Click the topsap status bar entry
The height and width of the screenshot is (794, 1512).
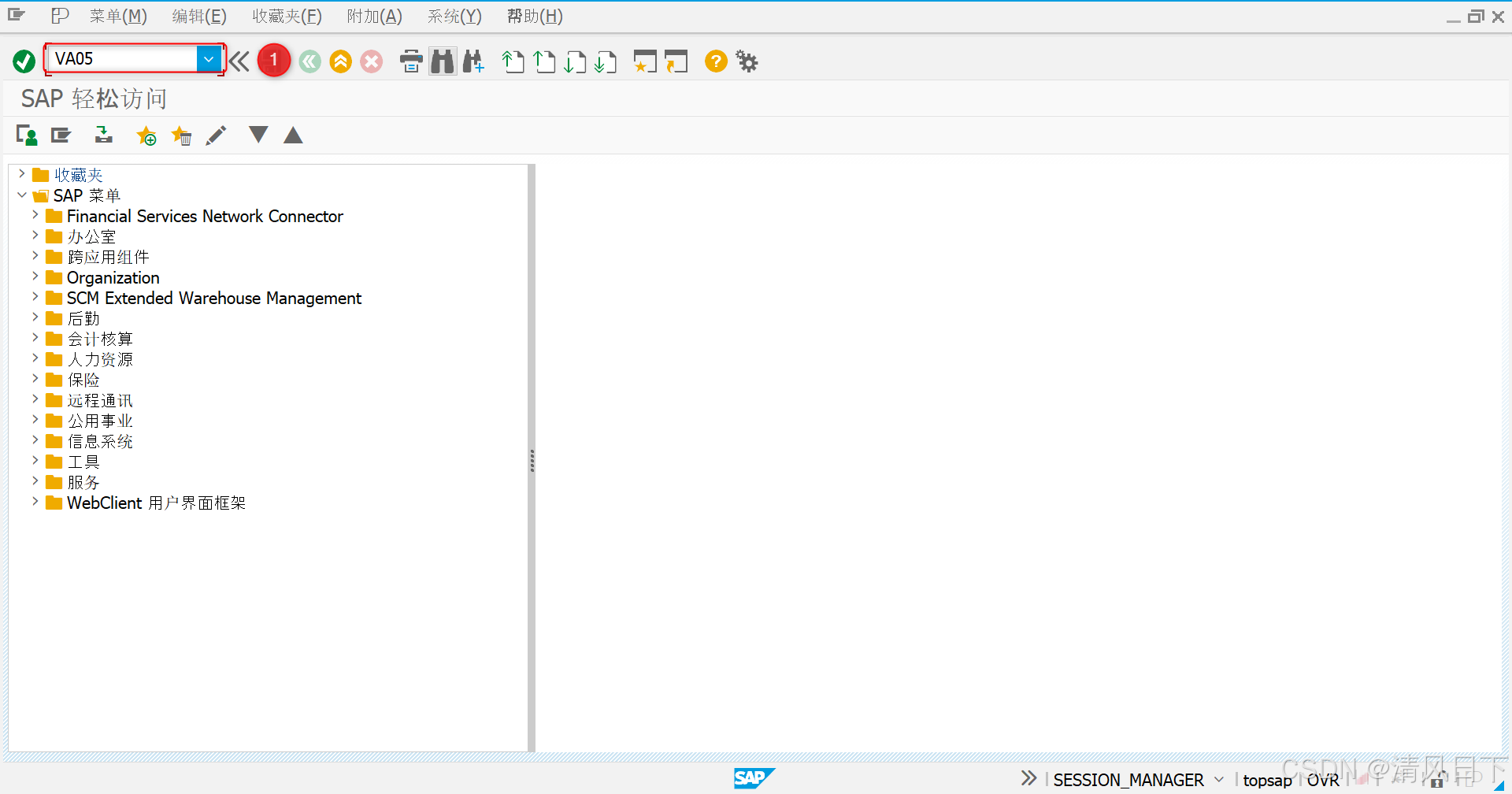(1267, 780)
